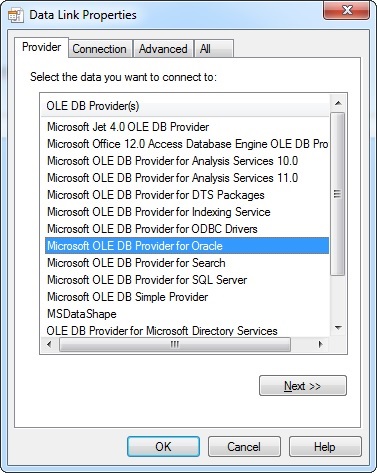Click the horizontal scrollbar left arrow
Image resolution: width=377 pixels, height=473 pixels.
[x=49, y=344]
